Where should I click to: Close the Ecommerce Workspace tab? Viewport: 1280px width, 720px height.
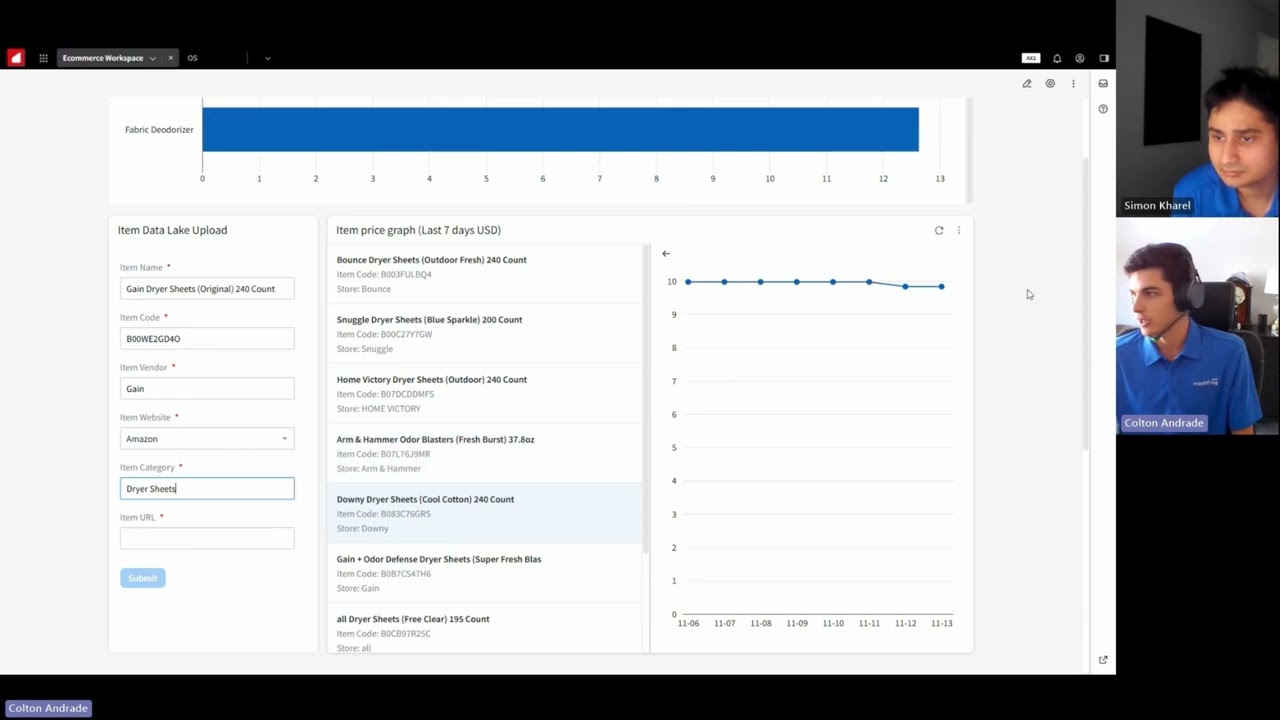tap(170, 58)
